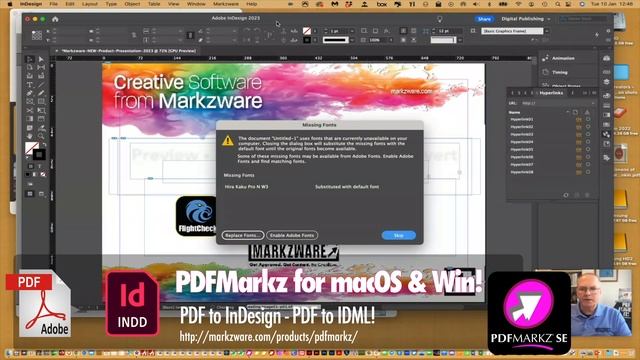Image resolution: width=640 pixels, height=360 pixels.
Task: Open the Help menu
Action: (252, 4)
